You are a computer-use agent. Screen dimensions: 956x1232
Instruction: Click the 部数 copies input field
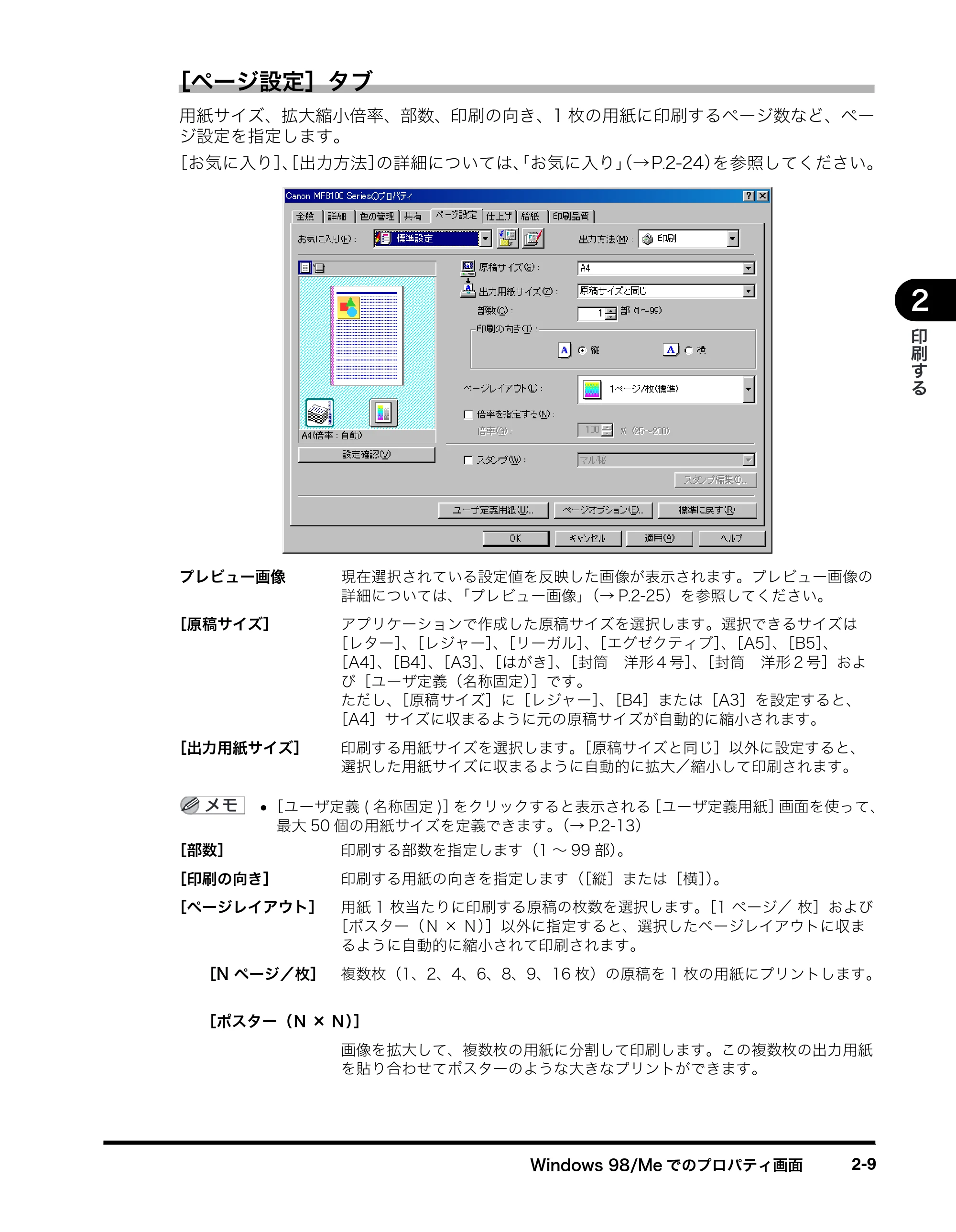point(591,314)
